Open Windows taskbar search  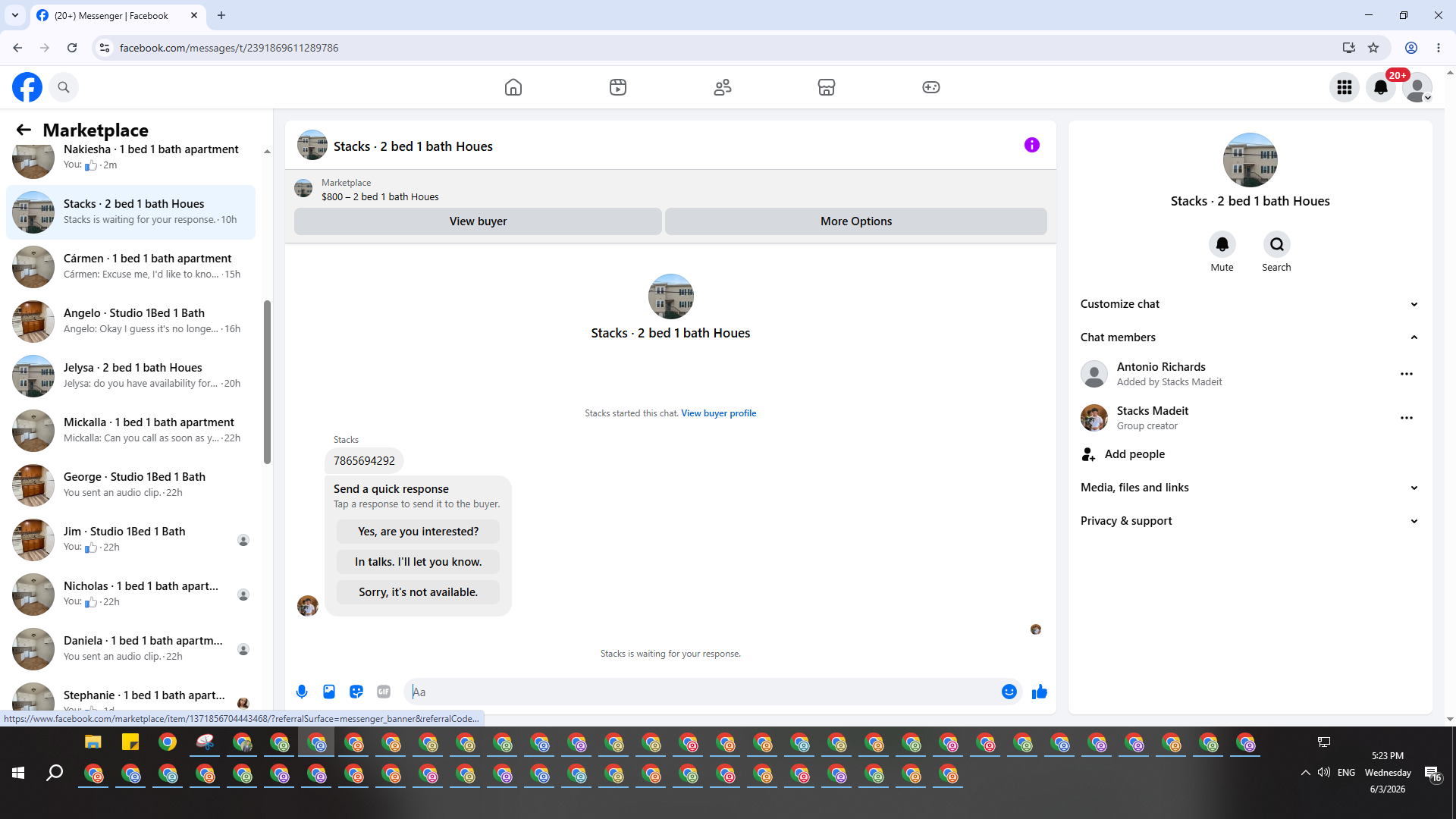[x=55, y=773]
